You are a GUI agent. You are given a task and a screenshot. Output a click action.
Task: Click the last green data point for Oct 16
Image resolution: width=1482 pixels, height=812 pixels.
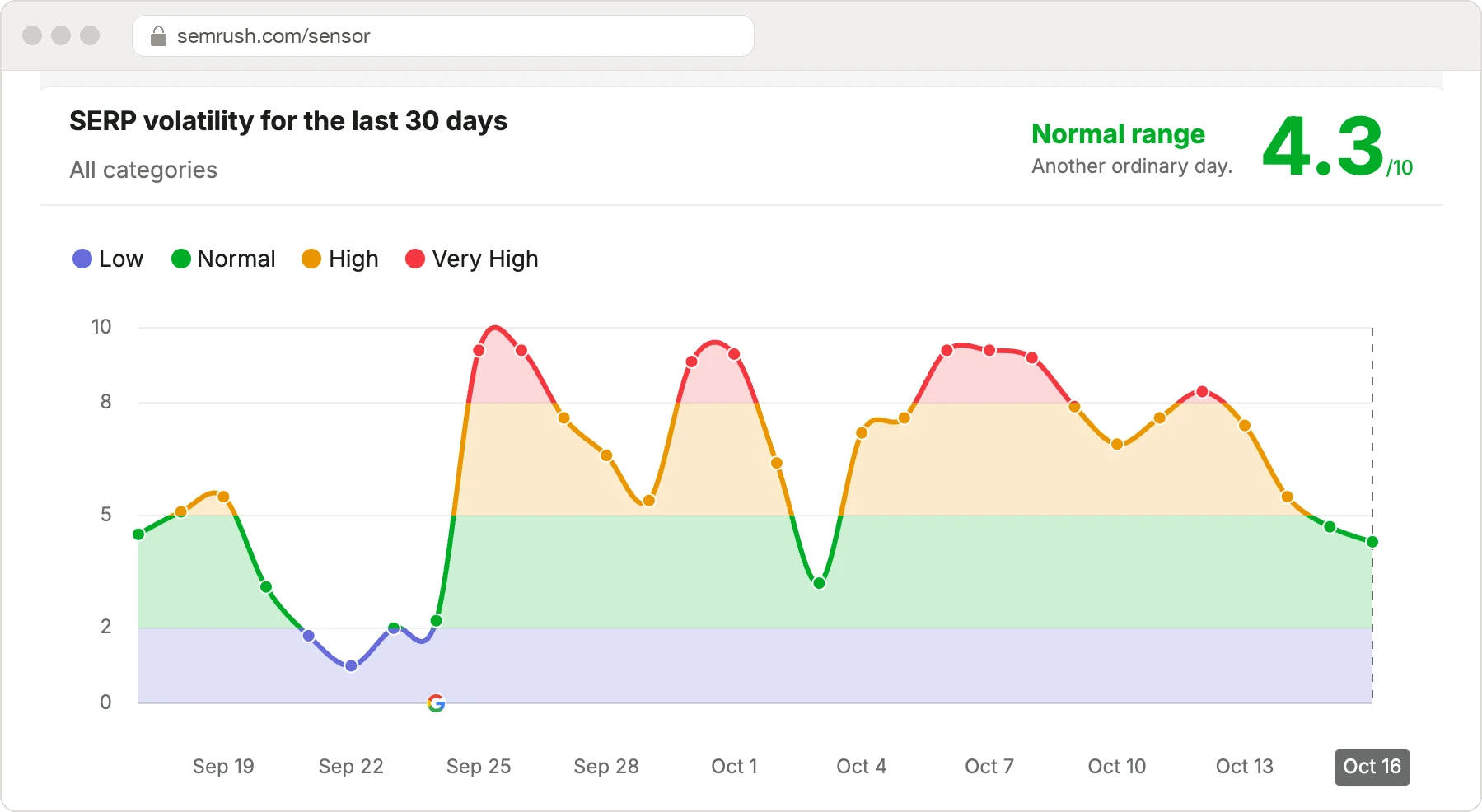click(x=1372, y=542)
